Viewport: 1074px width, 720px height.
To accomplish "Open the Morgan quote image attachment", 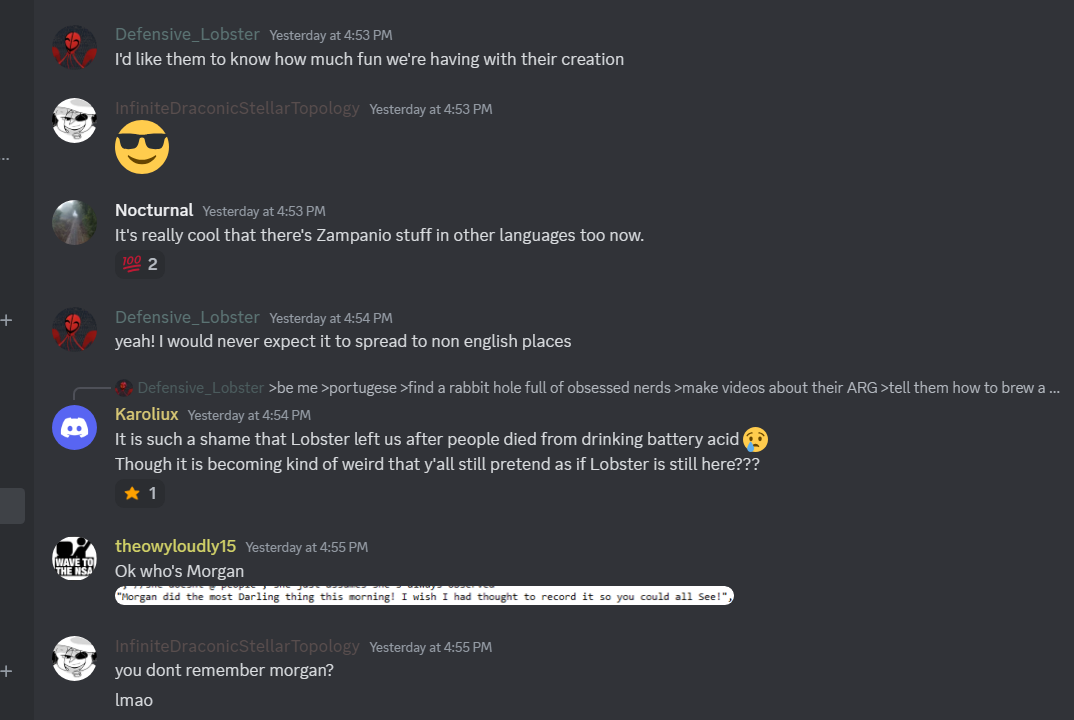I will pos(424,596).
